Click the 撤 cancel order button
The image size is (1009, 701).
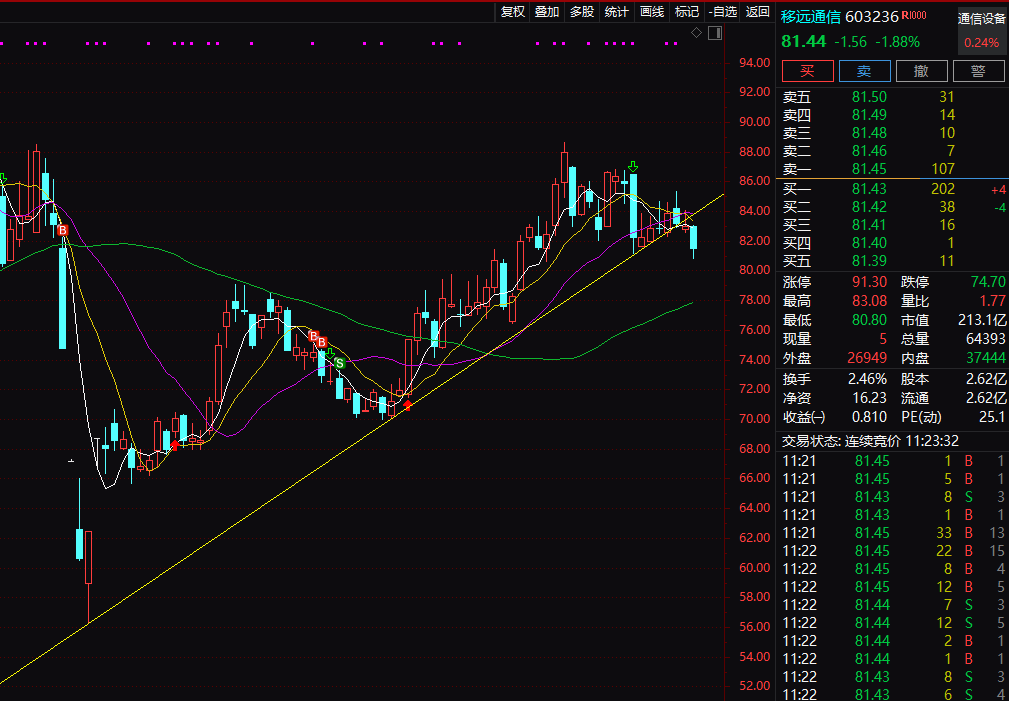point(921,71)
